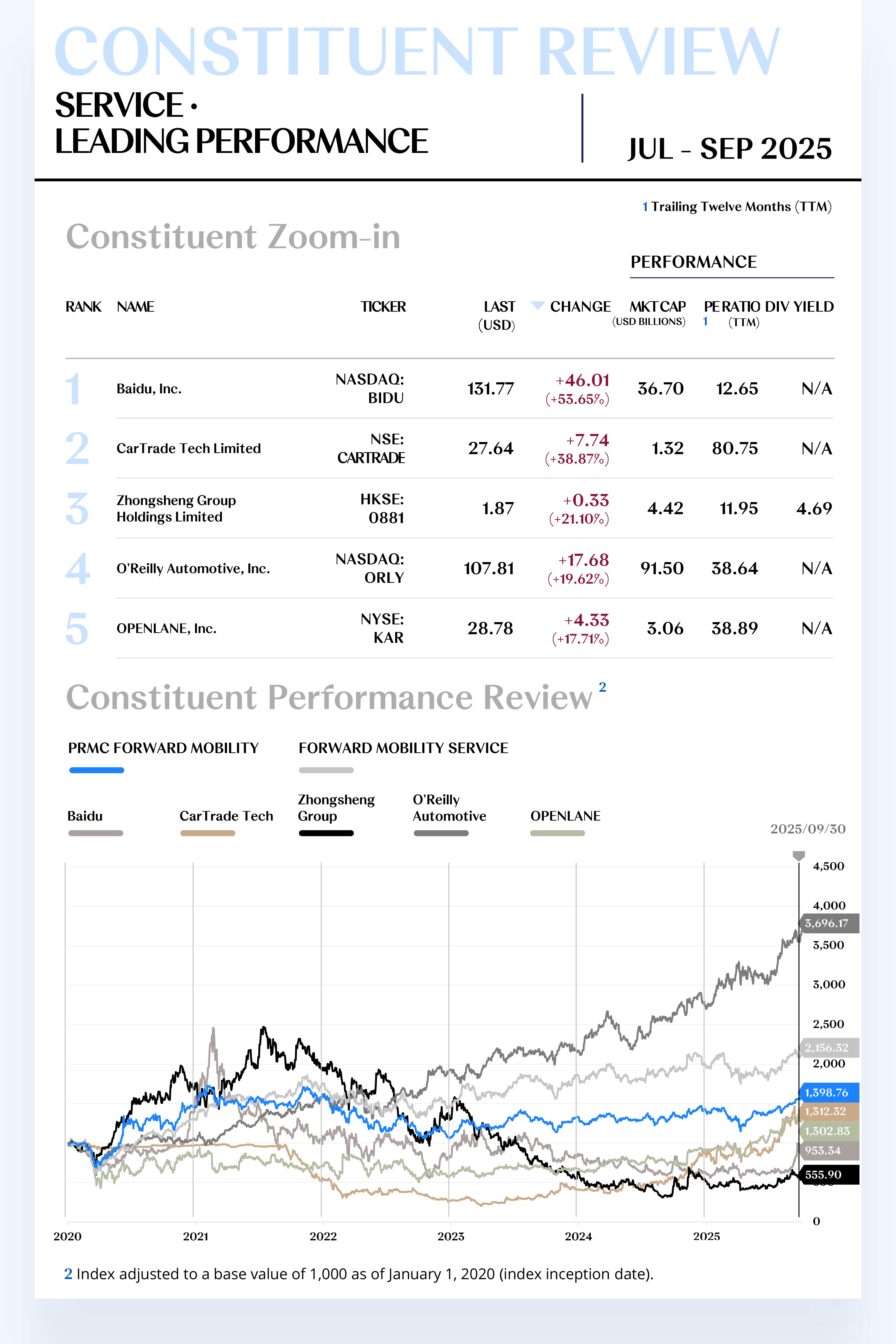The width and height of the screenshot is (896, 1344).
Task: Click the black 555.90 value tag
Action: click(x=828, y=1175)
